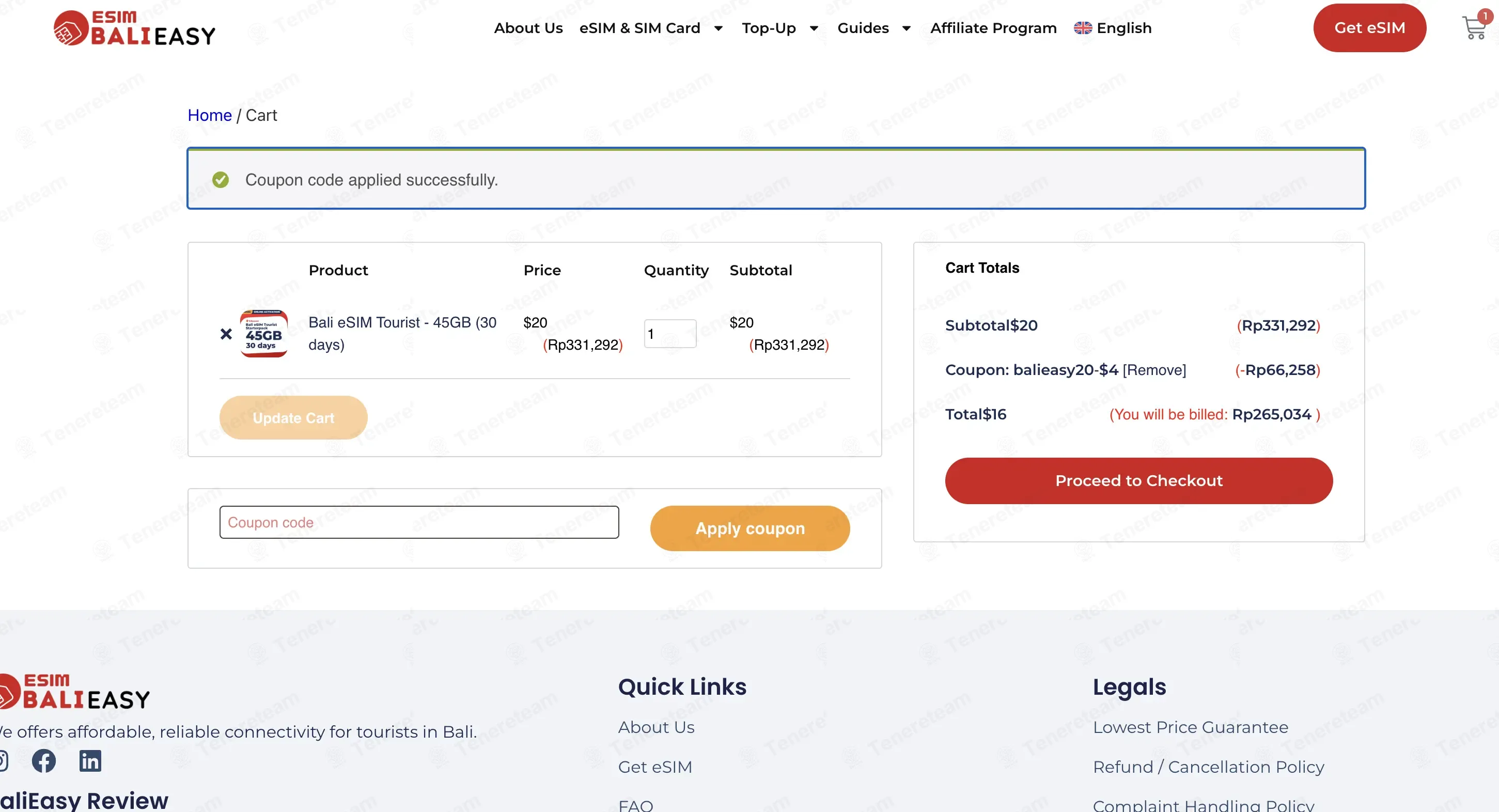This screenshot has width=1499, height=812.
Task: Click the footer BaliEasy logo
Action: click(74, 692)
